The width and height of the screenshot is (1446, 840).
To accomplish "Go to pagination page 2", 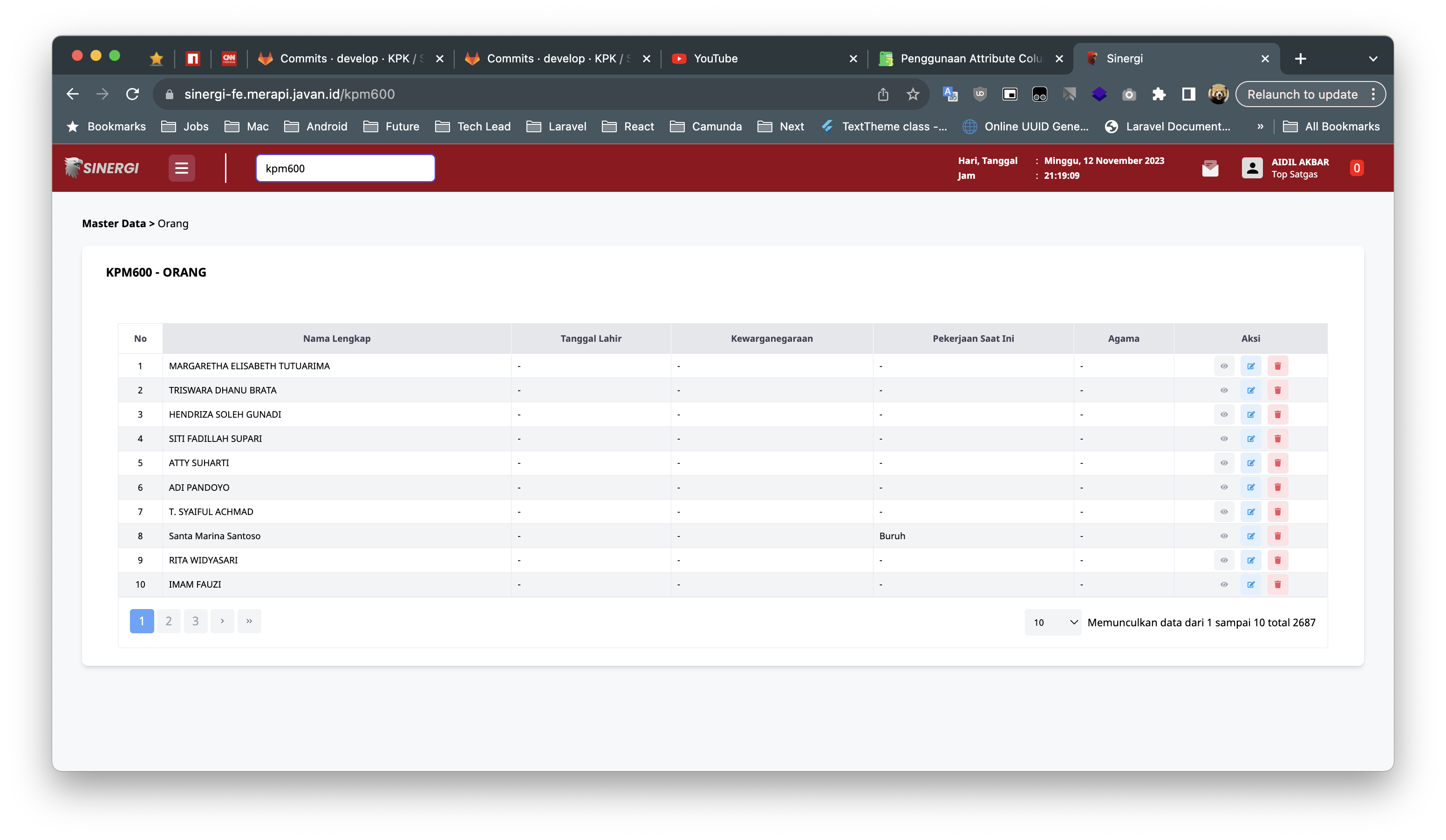I will click(169, 621).
